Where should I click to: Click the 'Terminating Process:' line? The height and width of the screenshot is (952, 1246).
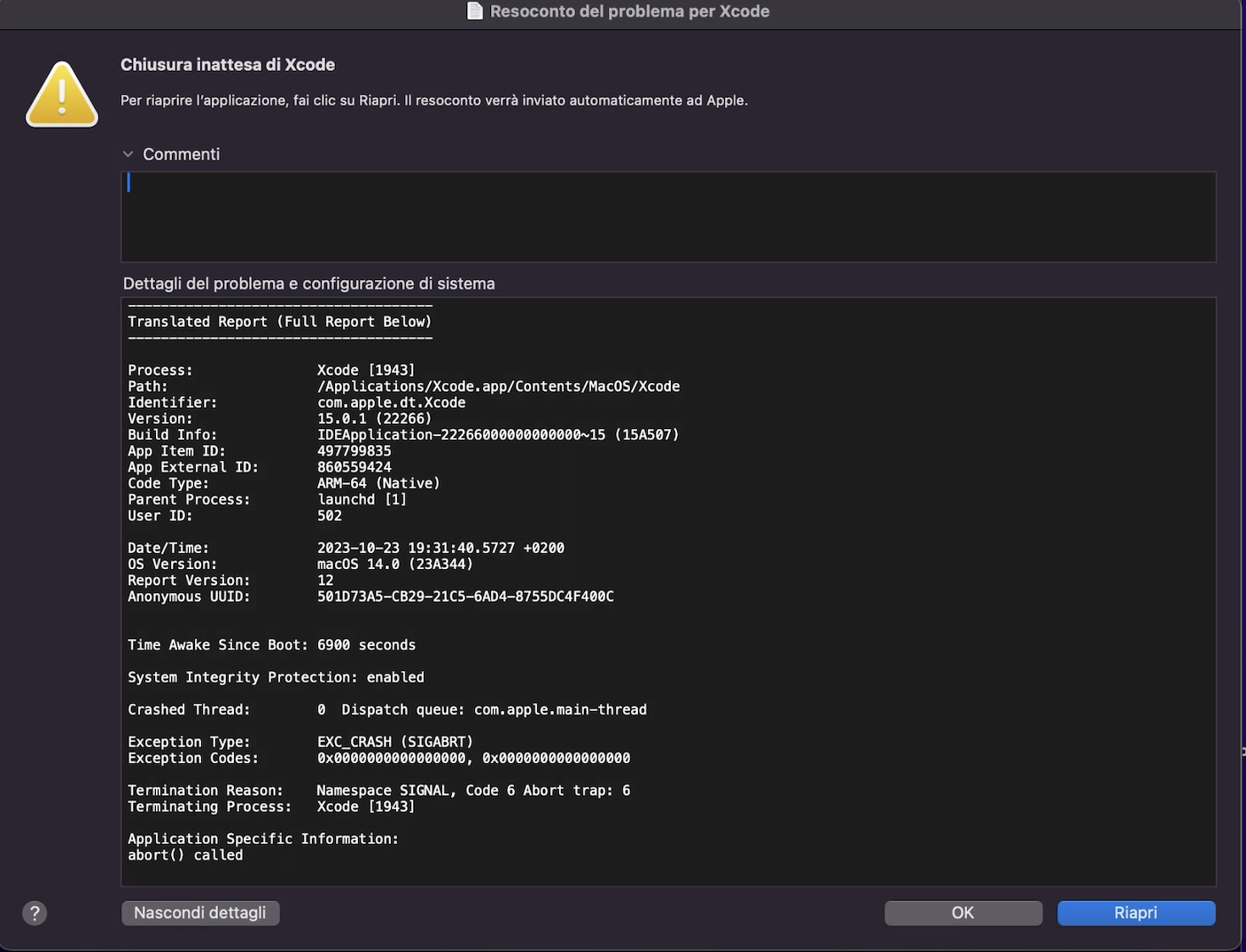(x=271, y=807)
